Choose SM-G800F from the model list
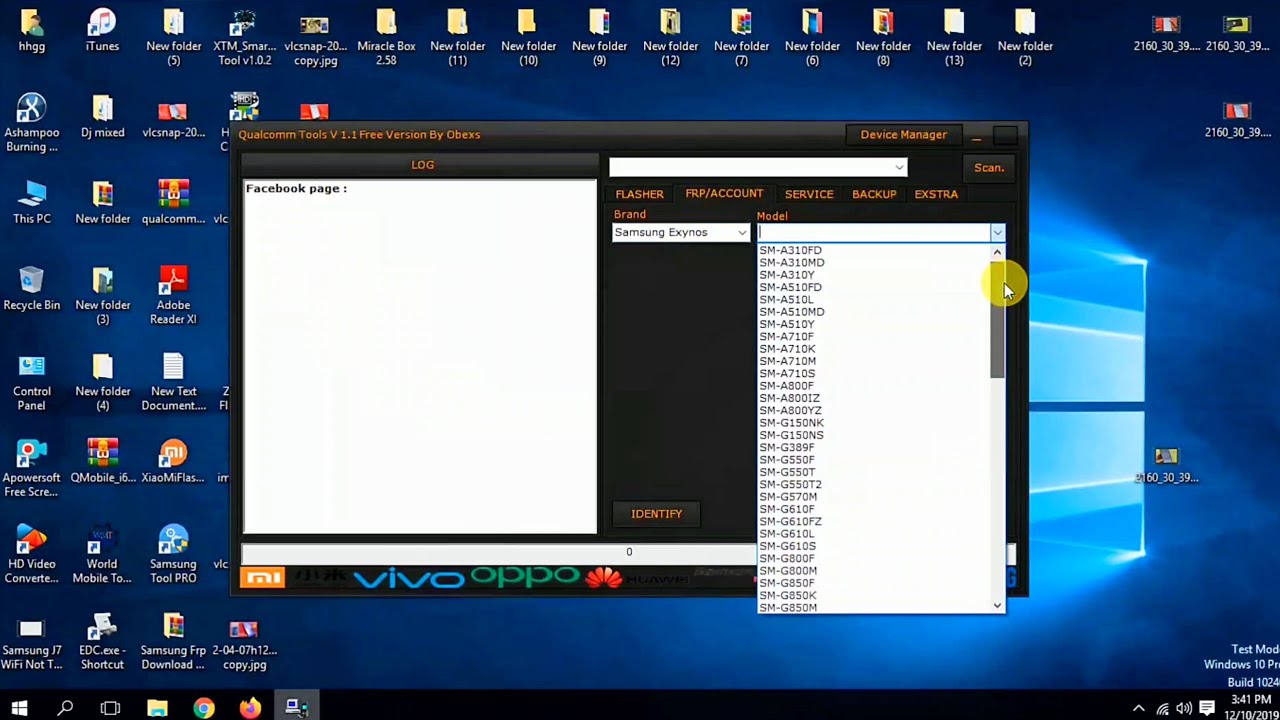Screen dimensions: 1280x720 (786, 558)
